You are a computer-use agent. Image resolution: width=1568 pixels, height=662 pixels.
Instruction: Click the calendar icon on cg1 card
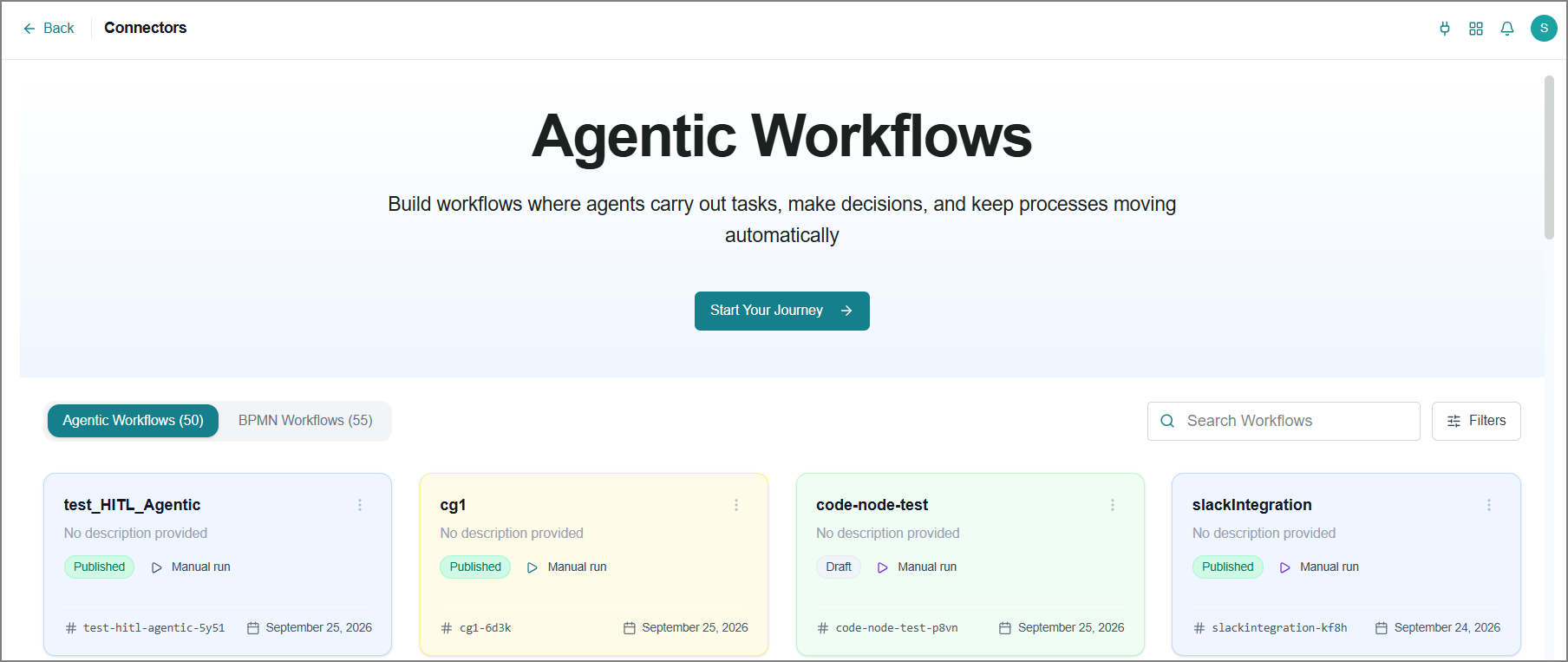(x=630, y=628)
